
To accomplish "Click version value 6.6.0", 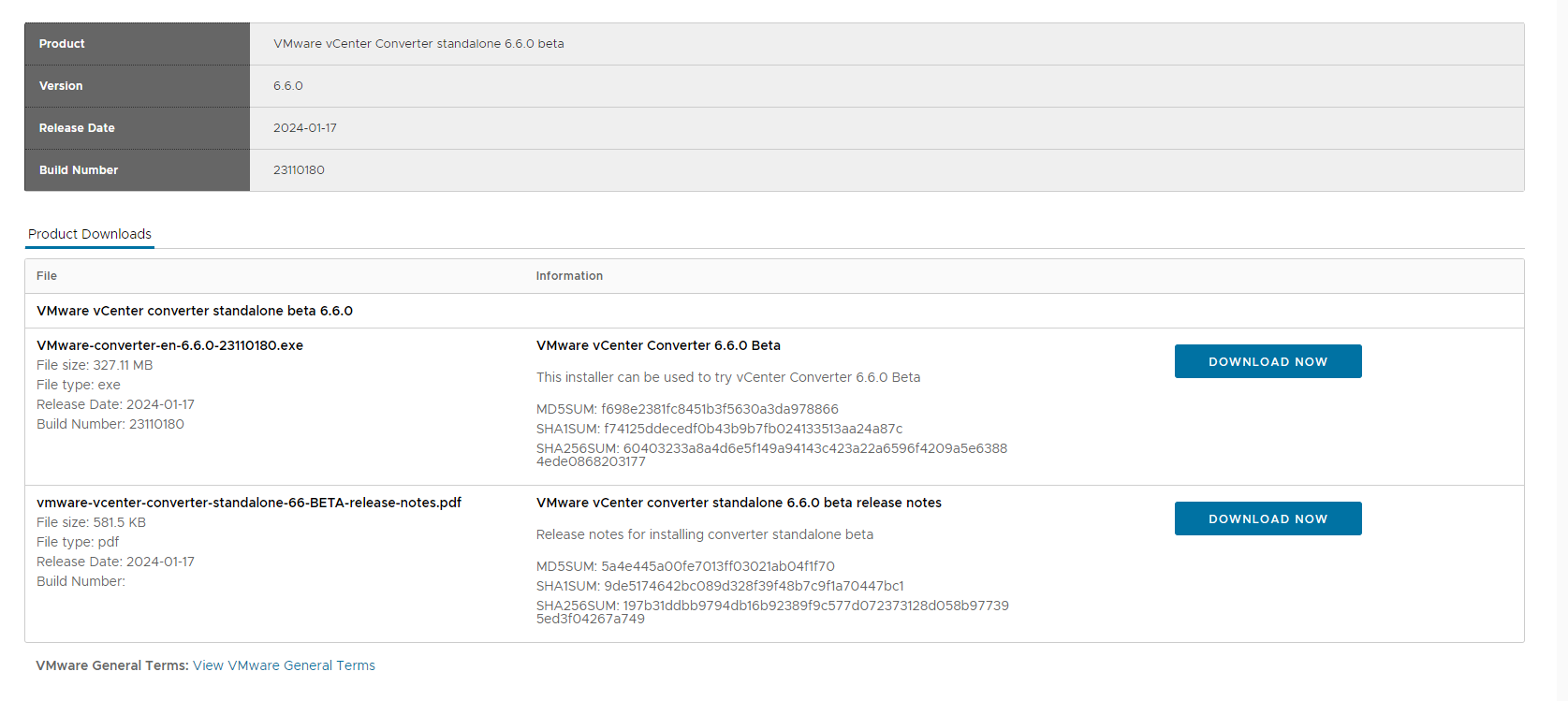I will coord(288,86).
